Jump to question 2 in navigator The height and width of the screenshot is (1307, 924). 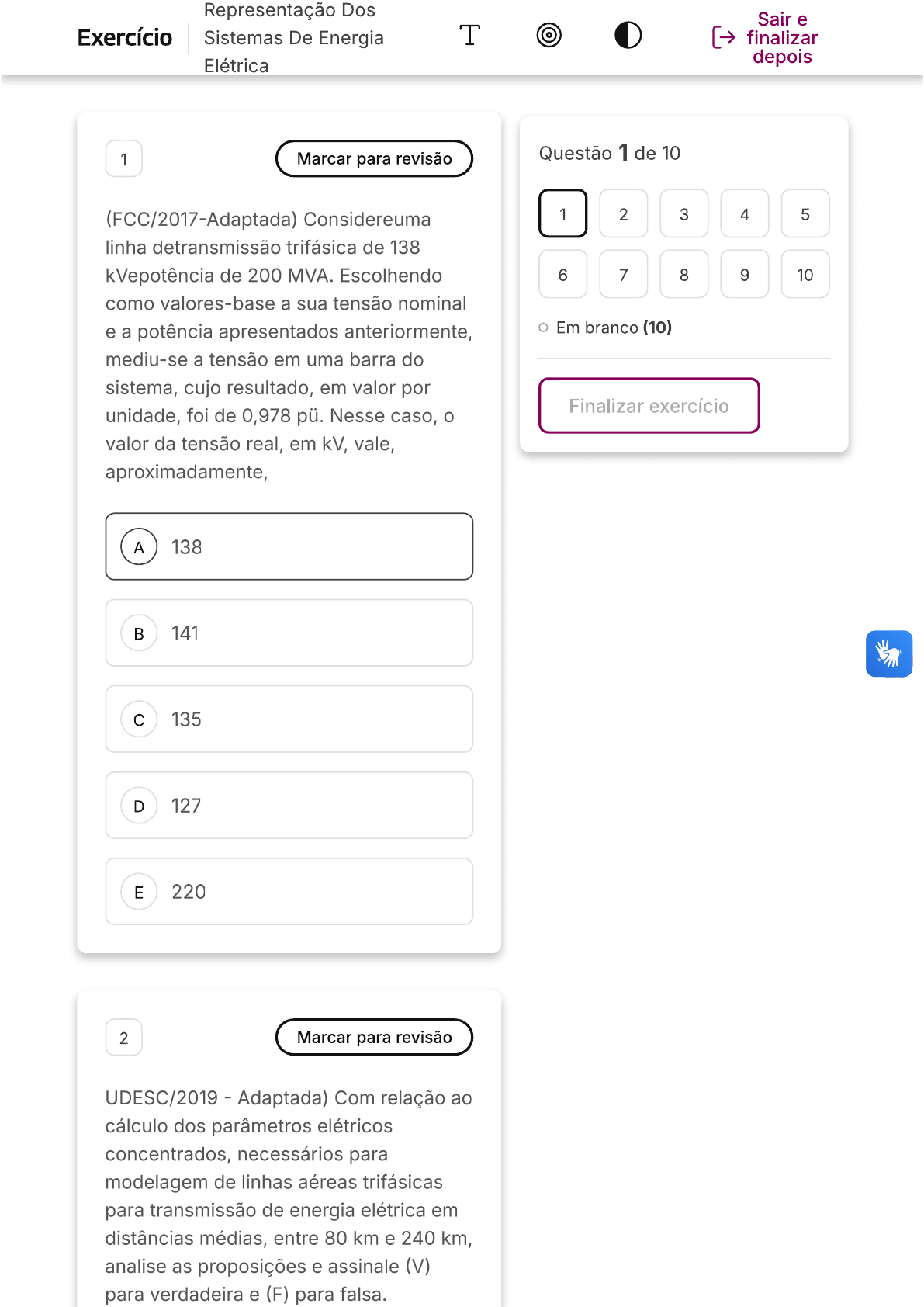click(x=623, y=213)
